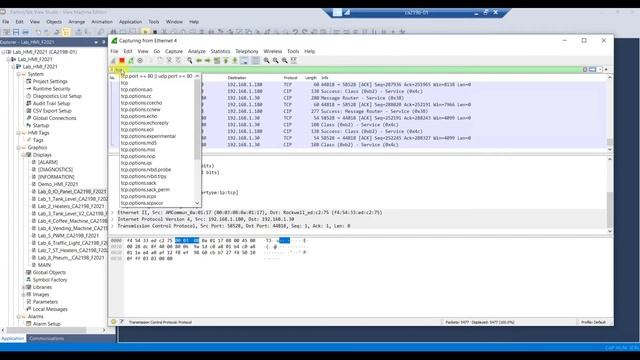
Task: Click the reload capture file icon
Action: click(x=178, y=60)
